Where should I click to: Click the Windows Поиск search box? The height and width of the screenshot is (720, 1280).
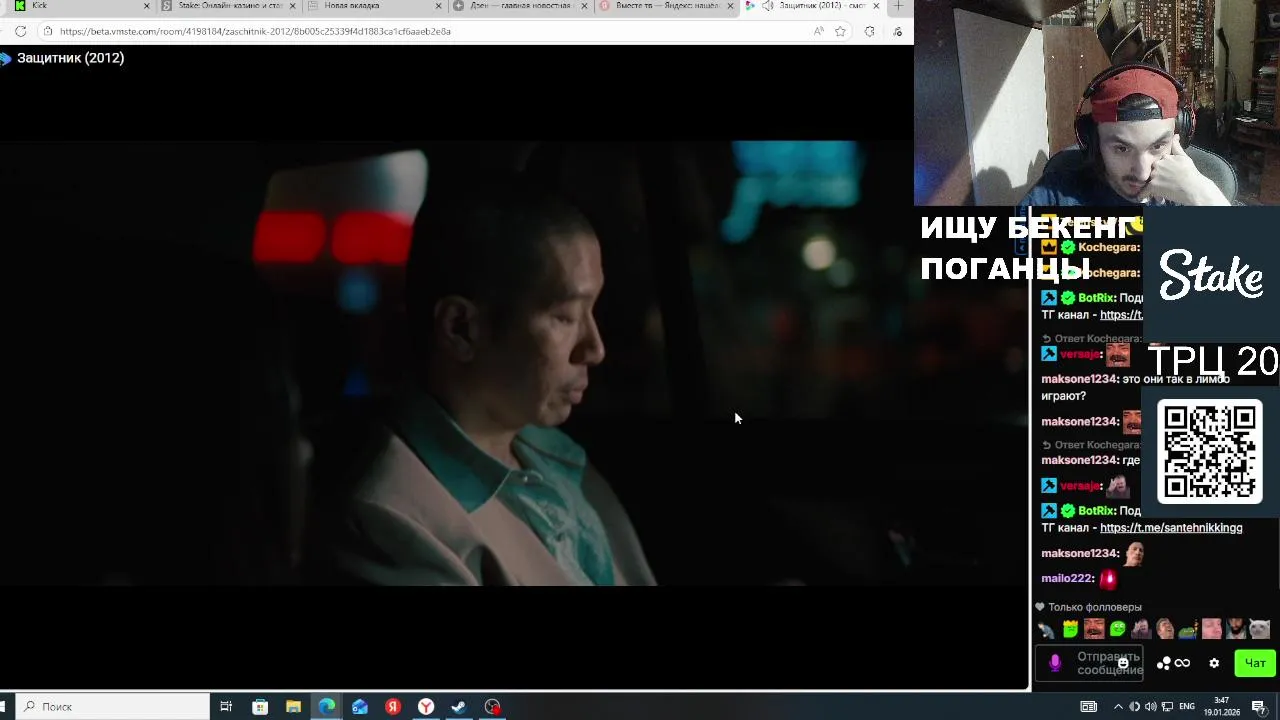(112, 706)
